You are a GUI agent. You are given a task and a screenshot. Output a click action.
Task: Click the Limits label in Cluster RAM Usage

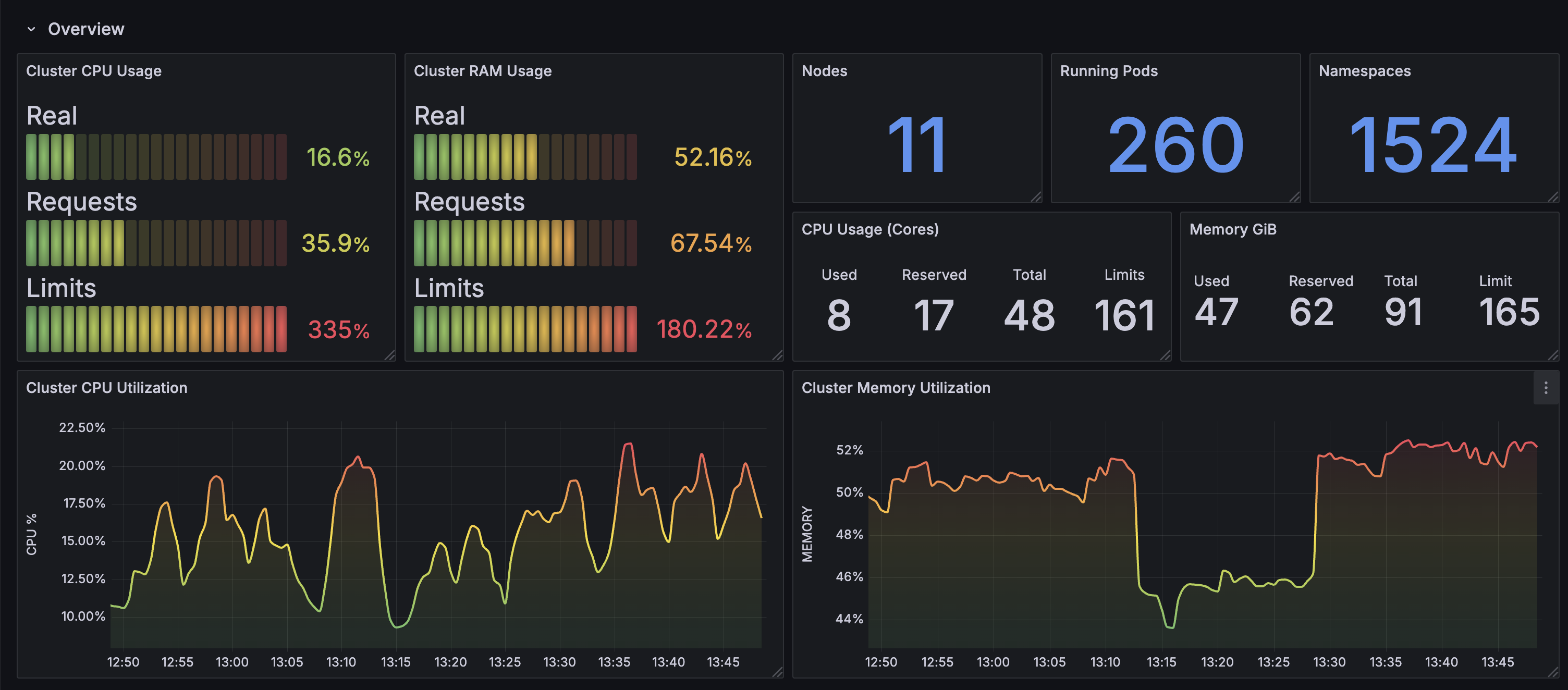[449, 288]
